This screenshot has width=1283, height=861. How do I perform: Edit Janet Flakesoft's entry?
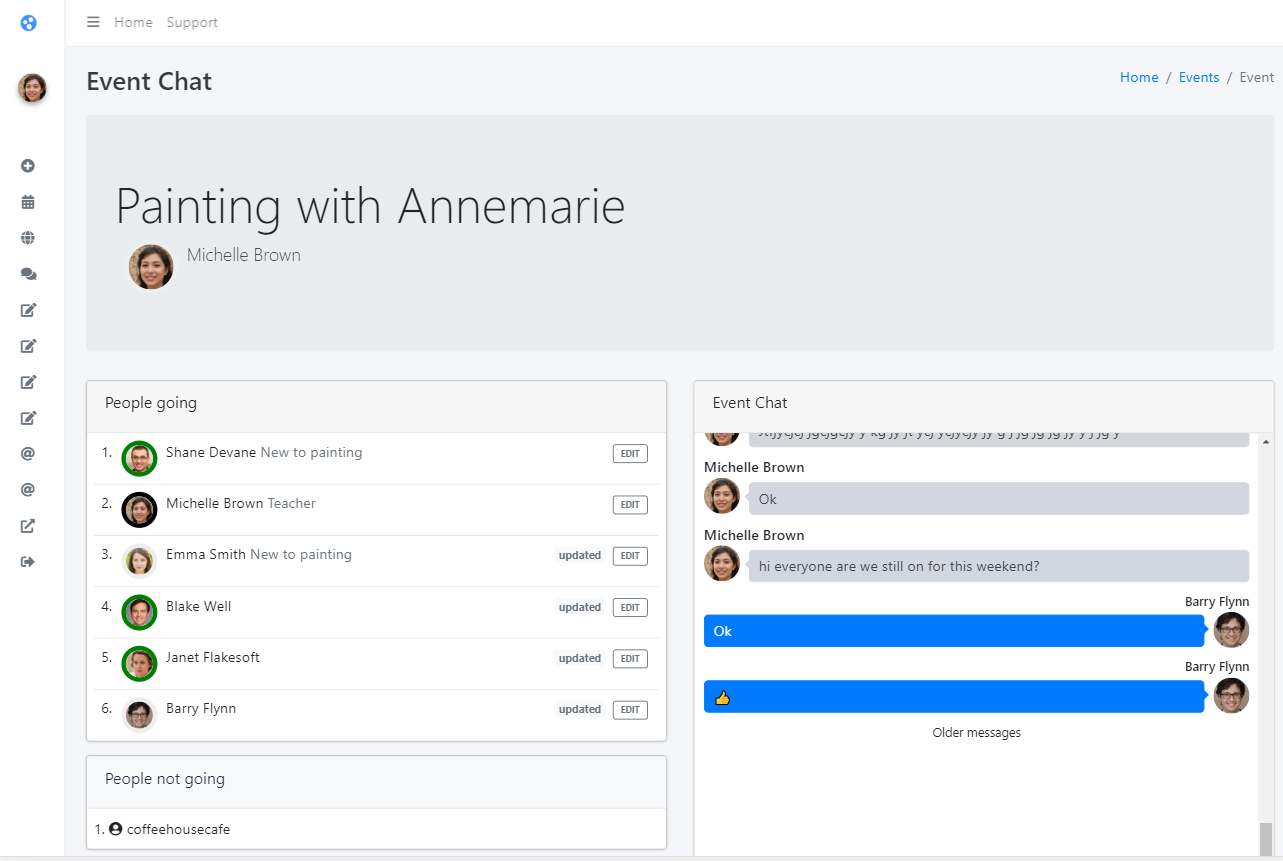pos(630,659)
